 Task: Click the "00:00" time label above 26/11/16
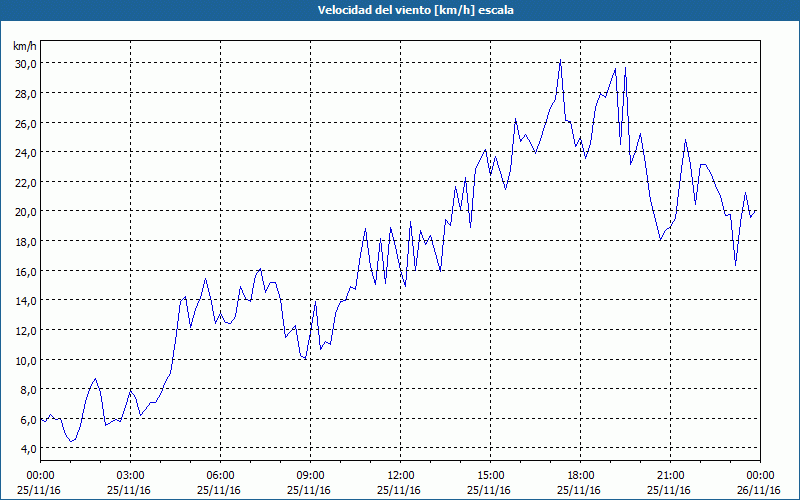point(760,476)
